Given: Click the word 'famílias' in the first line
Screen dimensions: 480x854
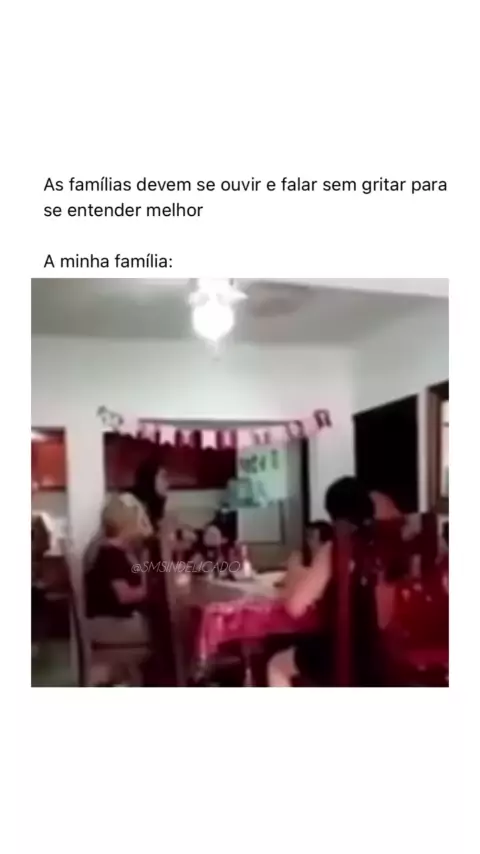Looking at the screenshot, I should [100, 185].
